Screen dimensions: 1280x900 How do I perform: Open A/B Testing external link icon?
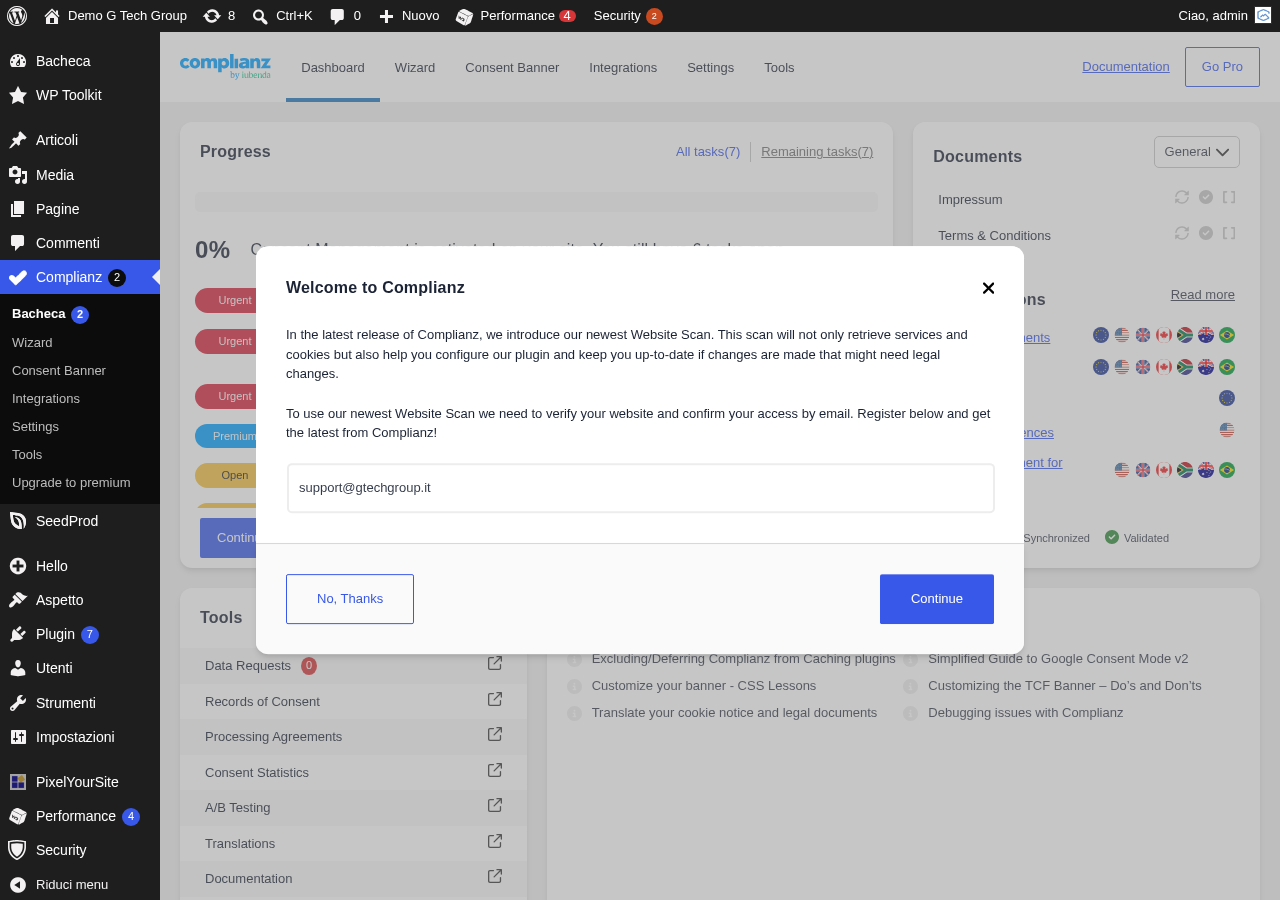tap(495, 805)
